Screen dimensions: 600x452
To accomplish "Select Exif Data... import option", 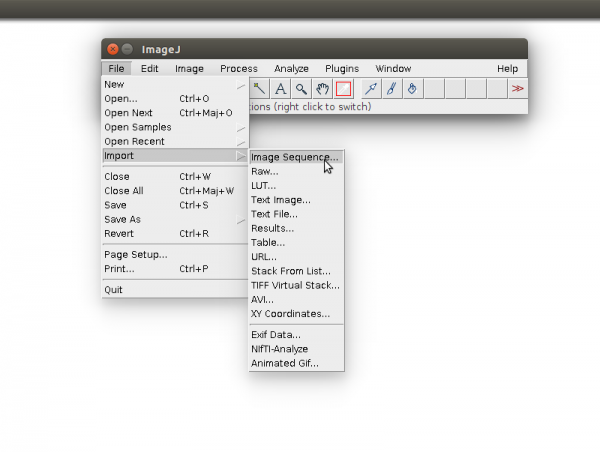I will pos(296,335).
